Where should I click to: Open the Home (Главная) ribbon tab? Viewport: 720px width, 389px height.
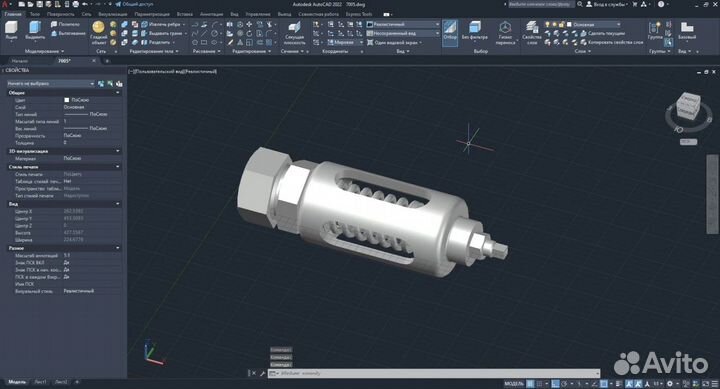click(13, 14)
